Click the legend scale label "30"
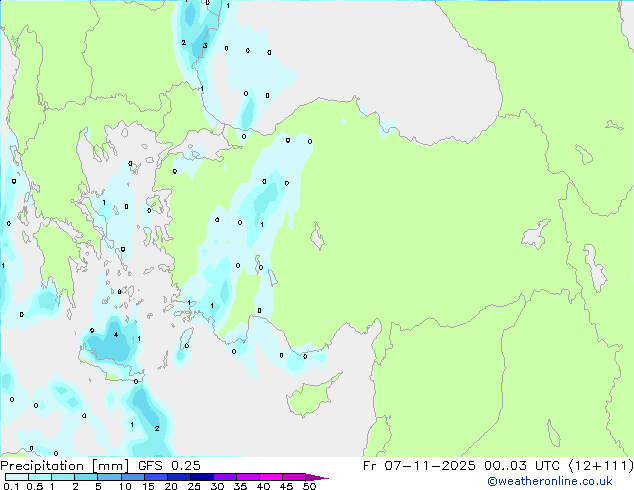The height and width of the screenshot is (490, 634). pyautogui.click(x=217, y=486)
